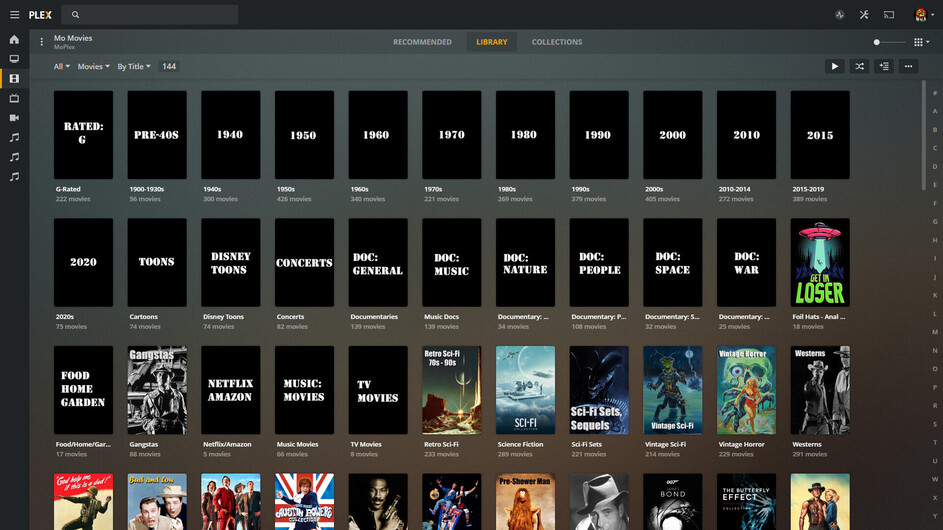
Task: Click the Mo Movies library title
Action: point(73,38)
